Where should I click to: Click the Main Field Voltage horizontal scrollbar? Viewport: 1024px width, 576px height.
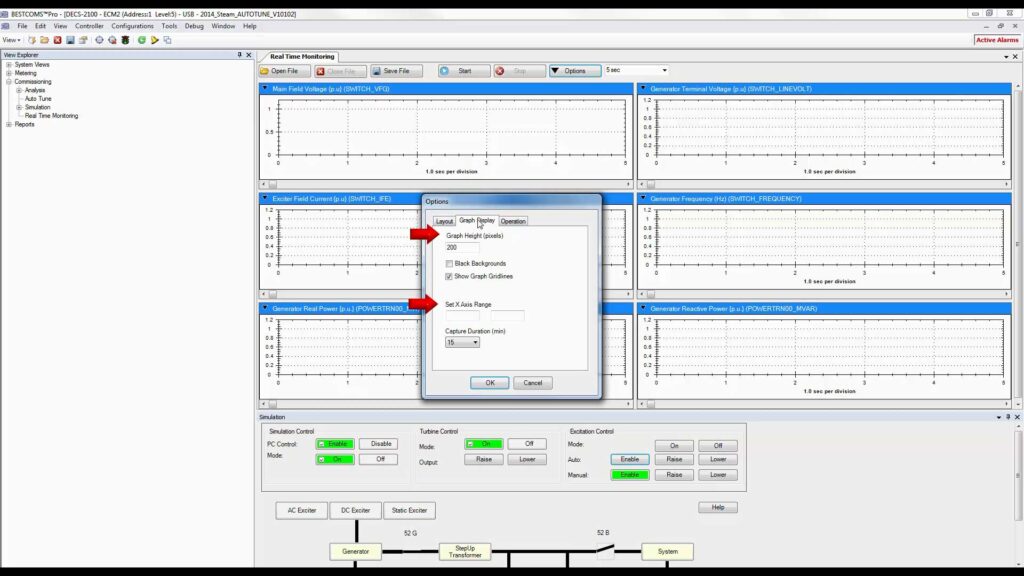click(445, 184)
